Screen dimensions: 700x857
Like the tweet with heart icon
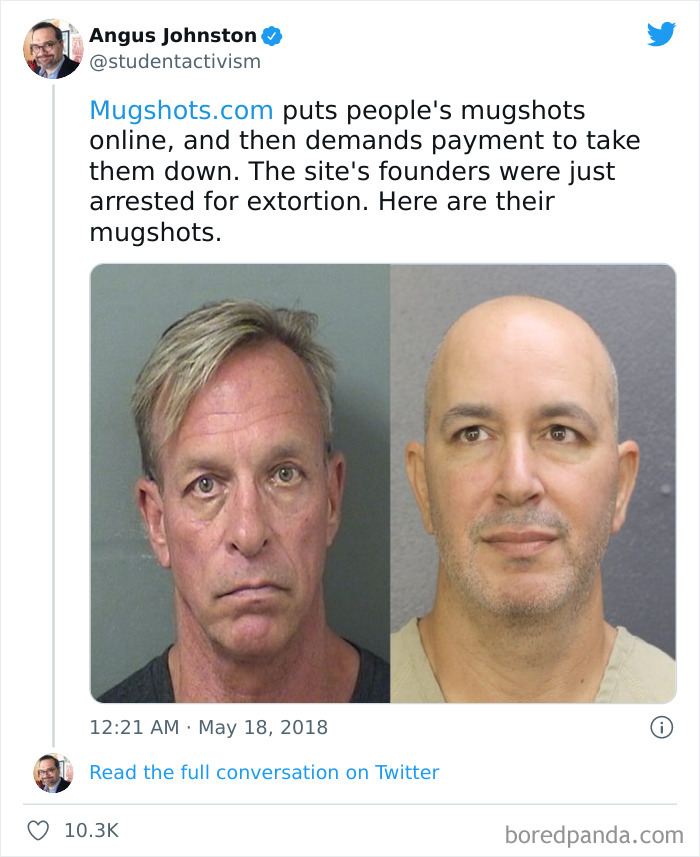(38, 830)
